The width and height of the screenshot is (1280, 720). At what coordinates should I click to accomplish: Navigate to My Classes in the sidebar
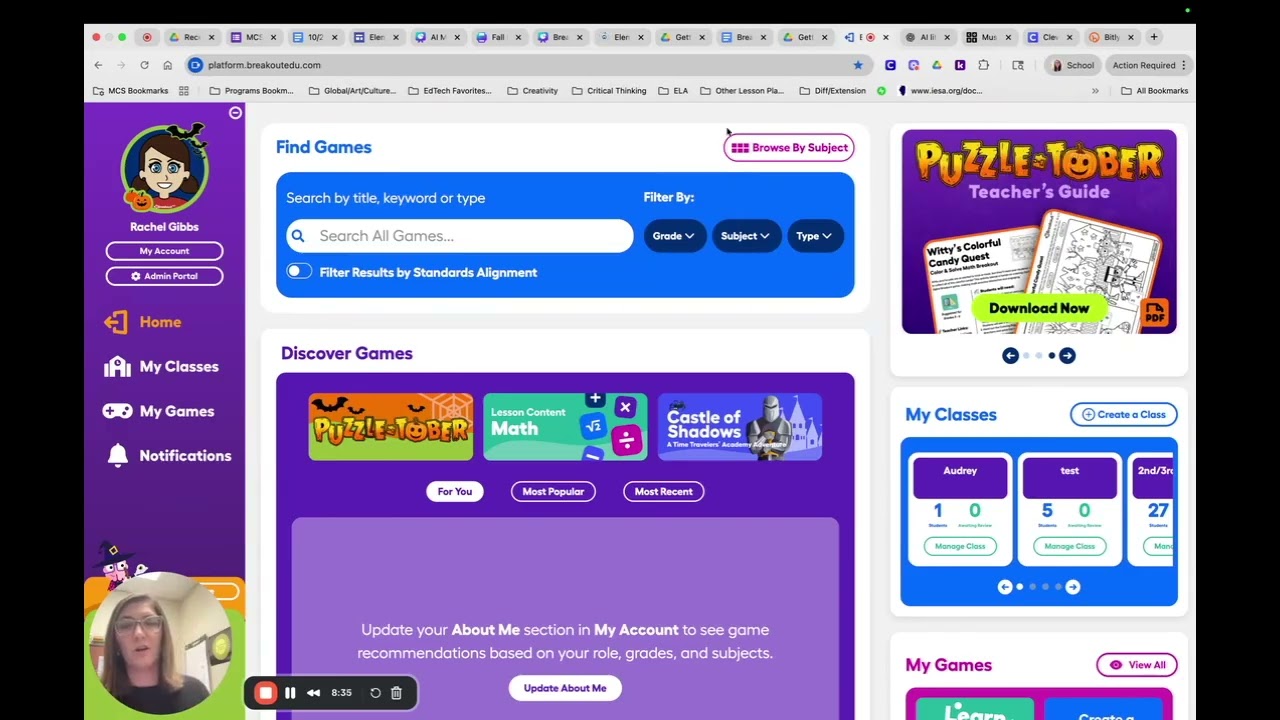coord(179,367)
